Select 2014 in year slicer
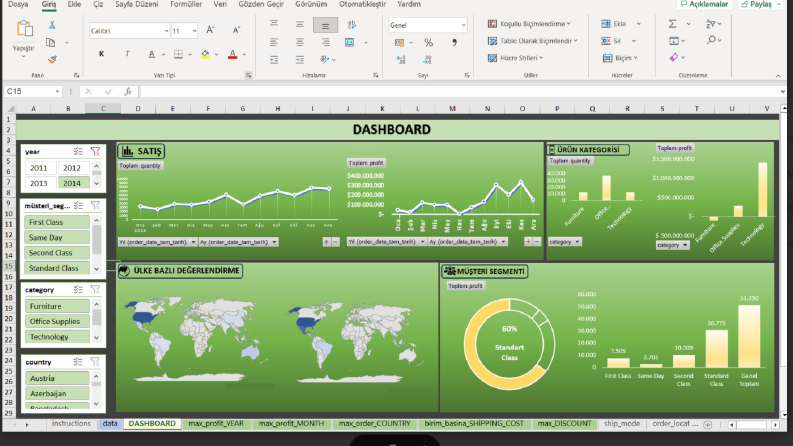This screenshot has width=793, height=446. tap(72, 183)
